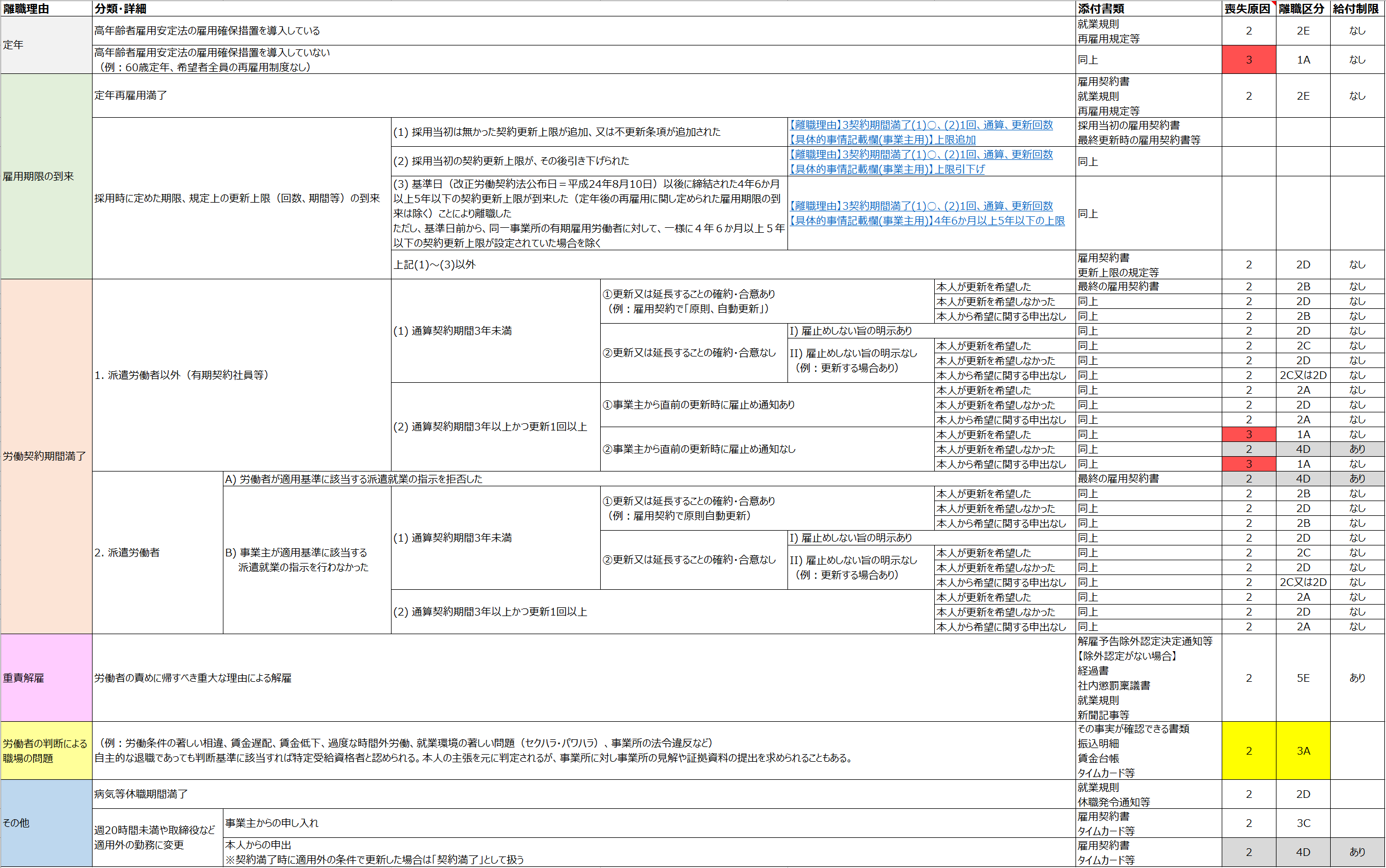The width and height of the screenshot is (1386, 868).
Task: Select the 労働者の責めに帰すべき重大な理由による解雇 cell
Action: [x=584, y=678]
